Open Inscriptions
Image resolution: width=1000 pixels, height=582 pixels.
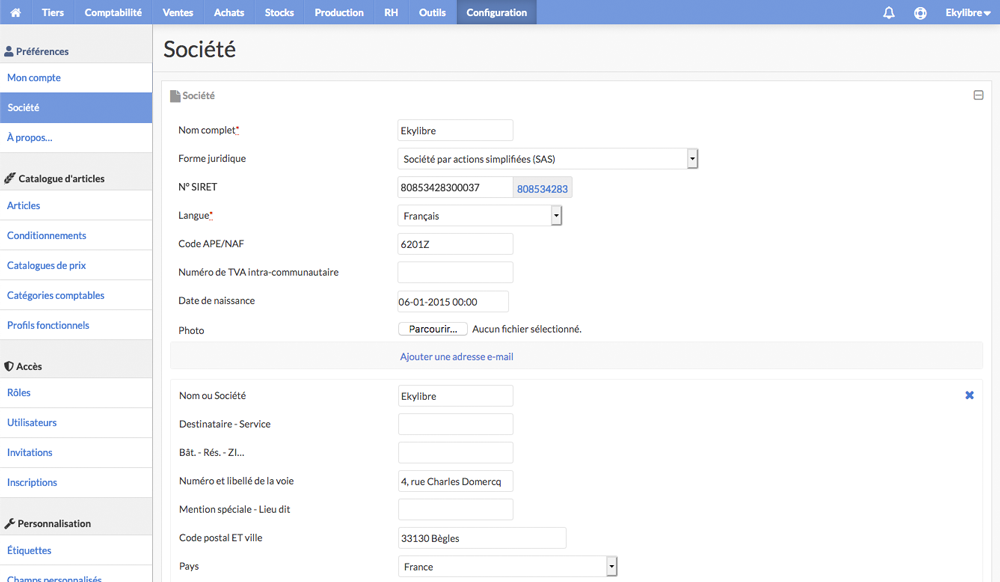pos(76,483)
